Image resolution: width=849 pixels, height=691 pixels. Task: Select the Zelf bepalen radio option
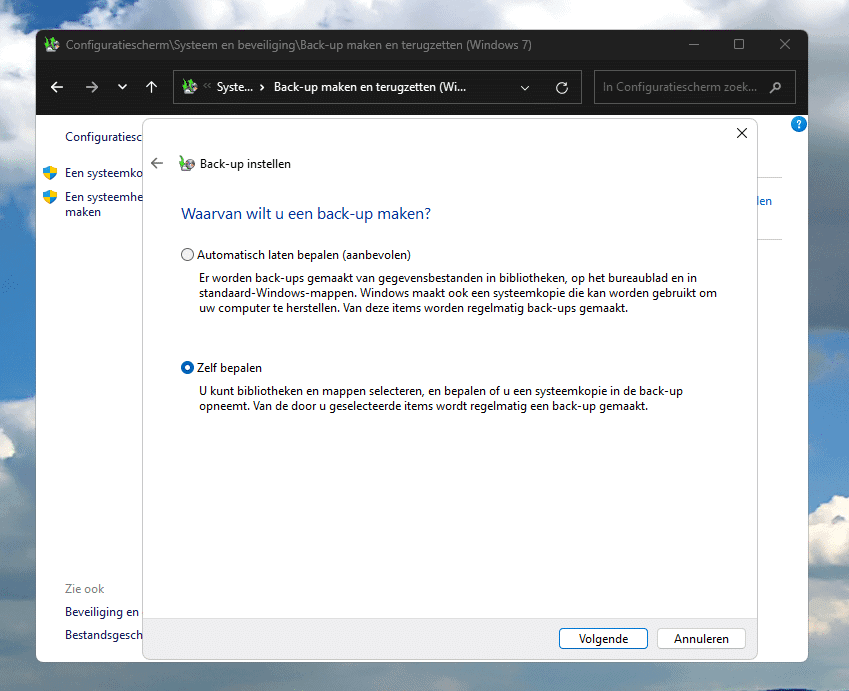click(187, 368)
